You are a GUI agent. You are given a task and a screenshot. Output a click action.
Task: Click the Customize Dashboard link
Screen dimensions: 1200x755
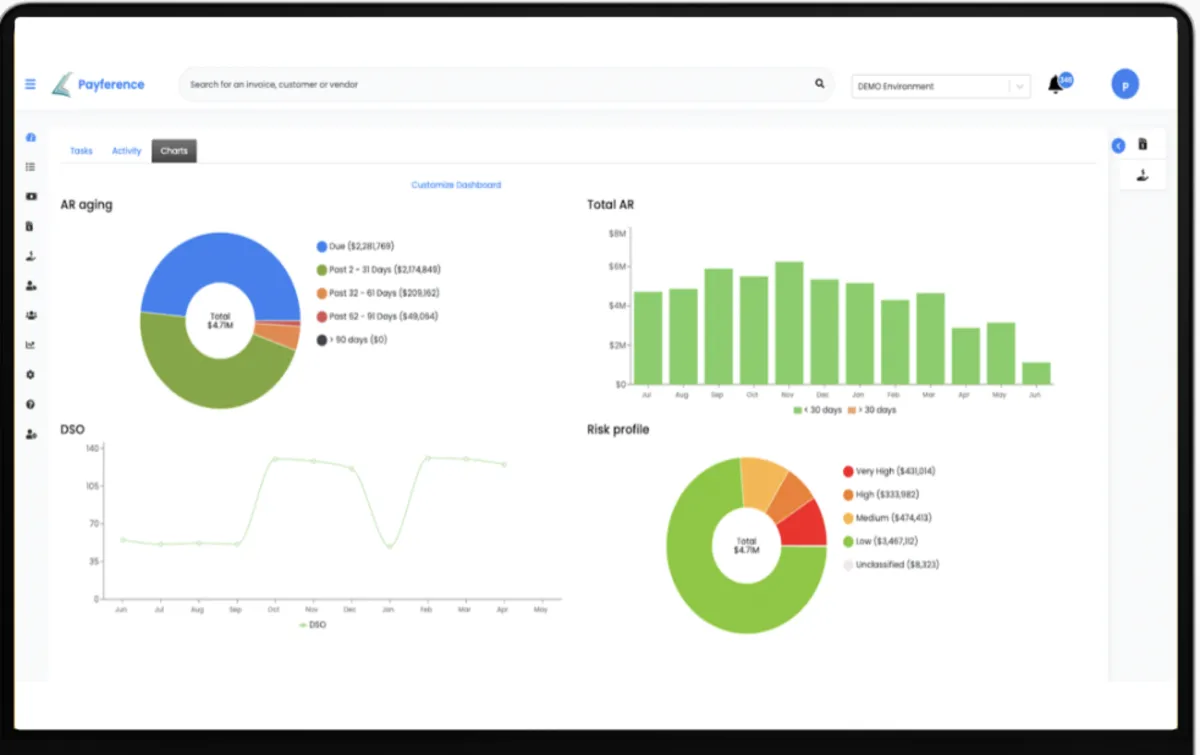(x=456, y=185)
